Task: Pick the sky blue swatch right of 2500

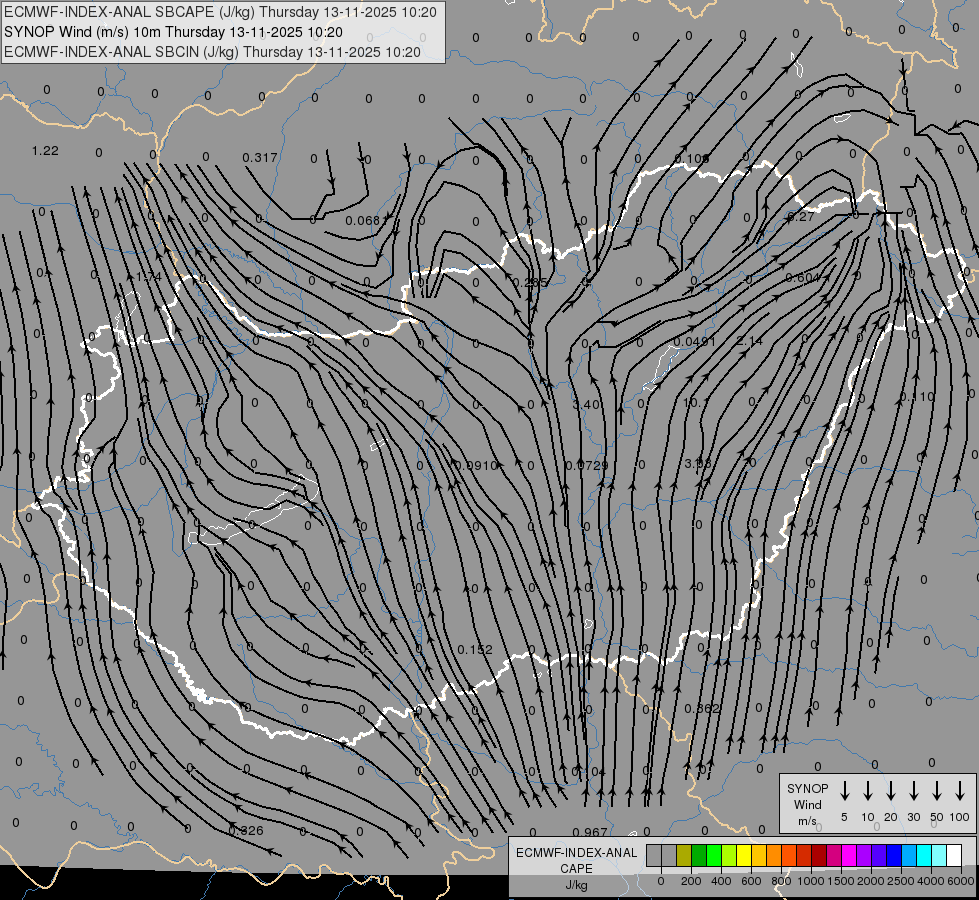Action: click(909, 856)
